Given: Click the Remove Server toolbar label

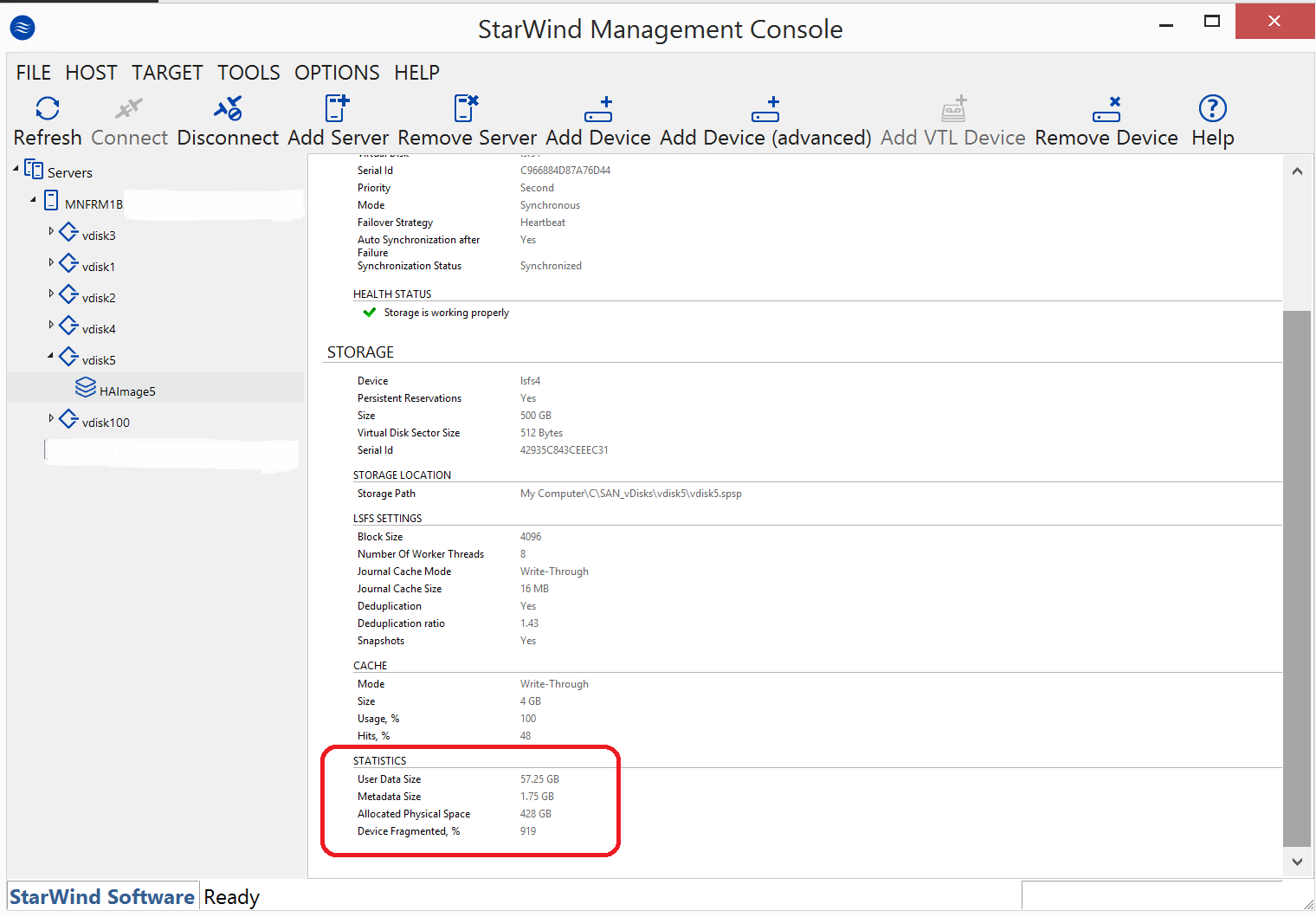Looking at the screenshot, I should [x=468, y=138].
